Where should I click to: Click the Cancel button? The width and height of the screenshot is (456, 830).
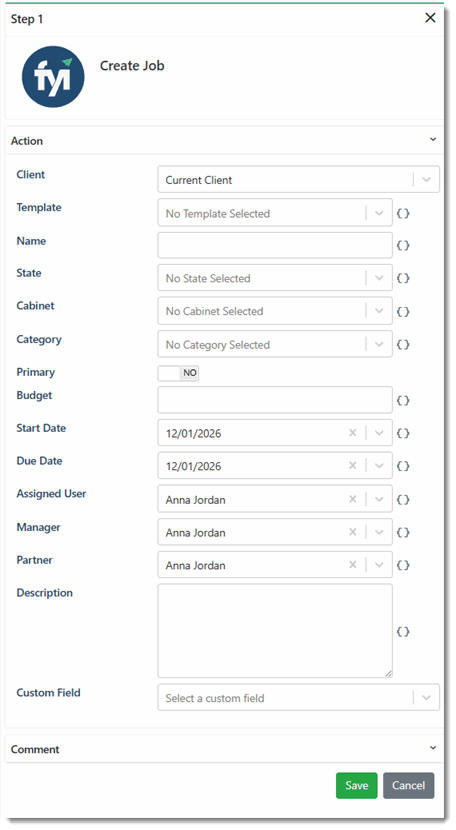click(408, 785)
